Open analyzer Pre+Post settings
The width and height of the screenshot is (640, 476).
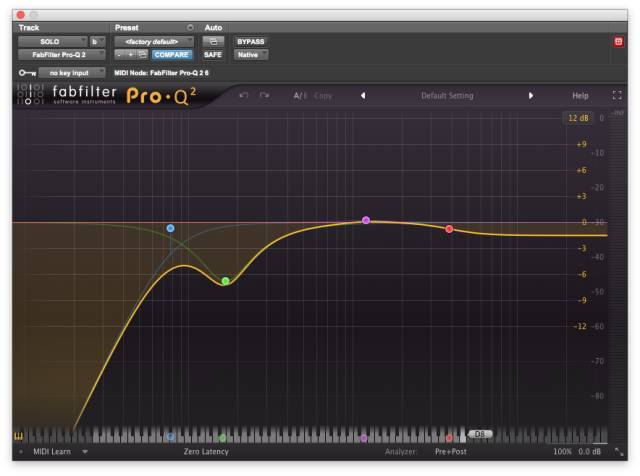pos(451,452)
